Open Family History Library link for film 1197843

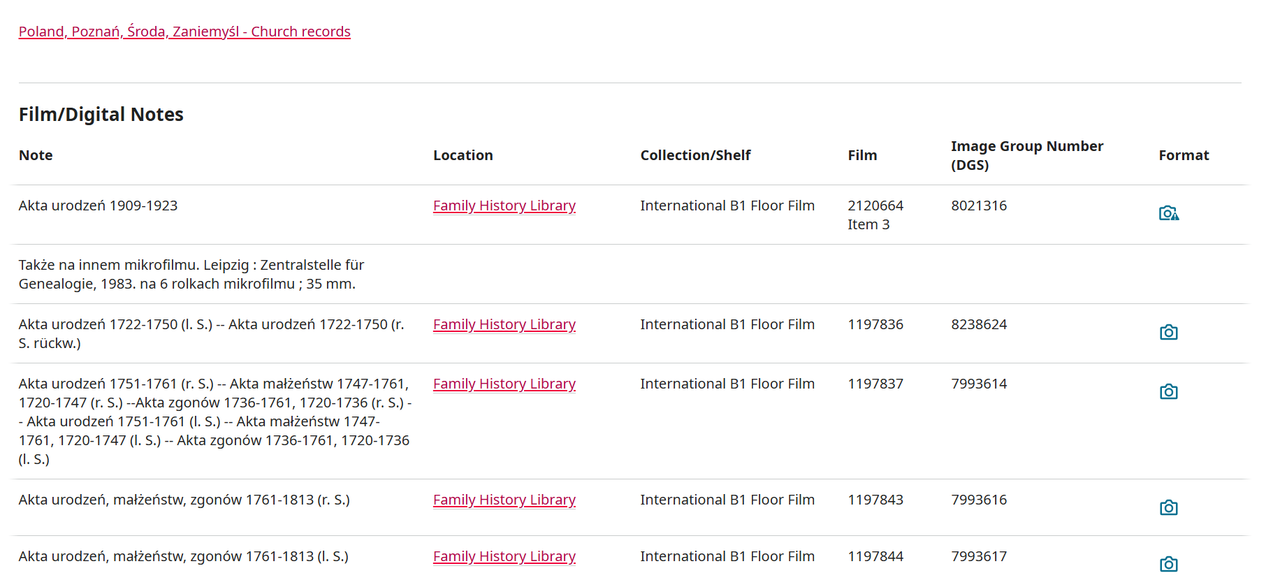[x=504, y=499]
